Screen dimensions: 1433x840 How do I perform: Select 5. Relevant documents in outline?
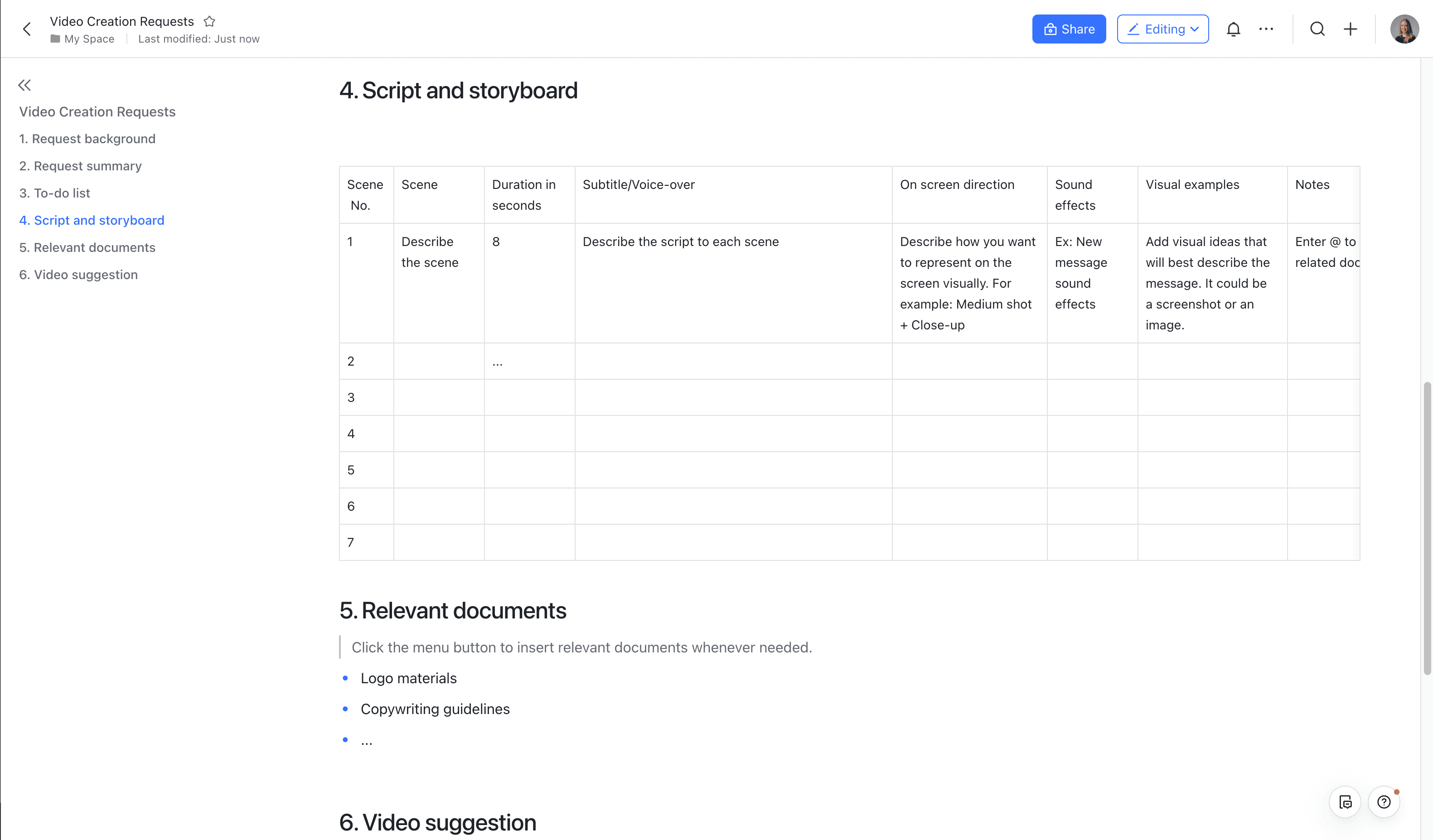87,247
